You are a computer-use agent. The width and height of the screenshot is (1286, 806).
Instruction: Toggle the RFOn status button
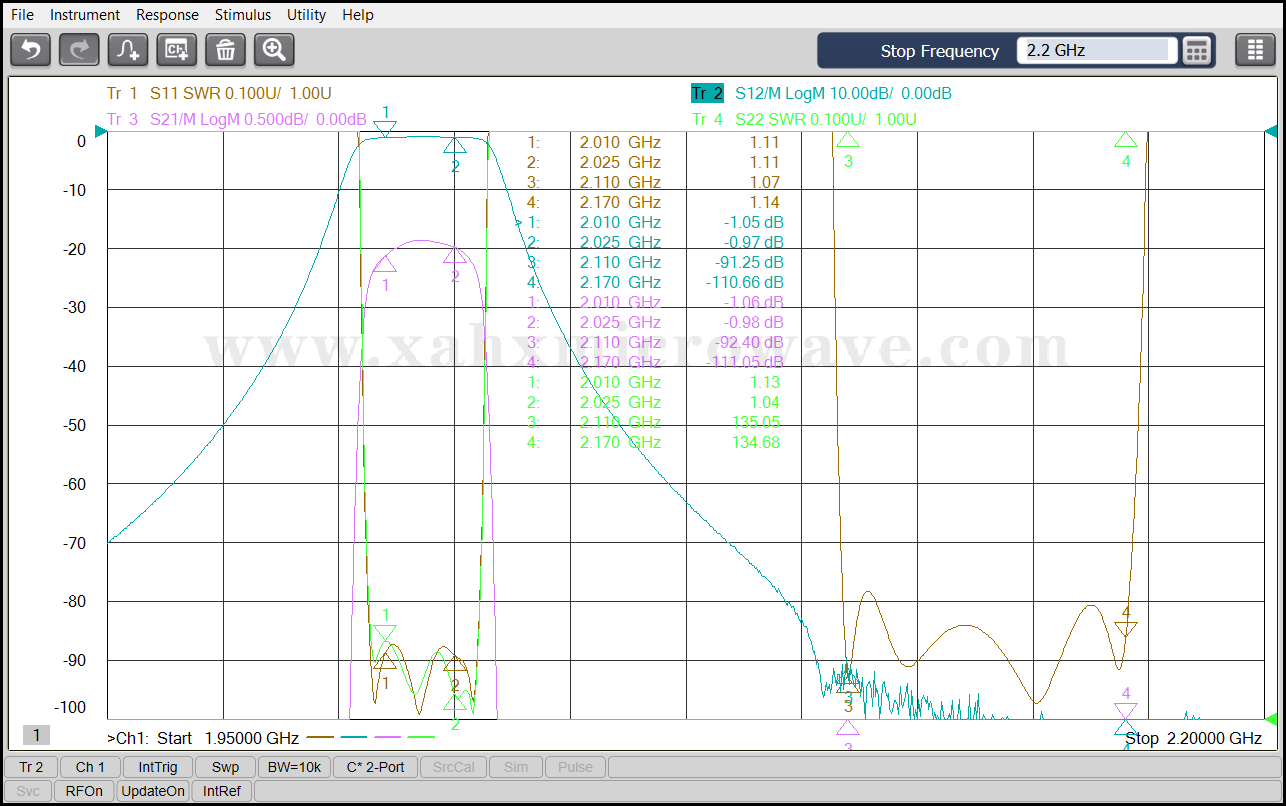[x=84, y=791]
